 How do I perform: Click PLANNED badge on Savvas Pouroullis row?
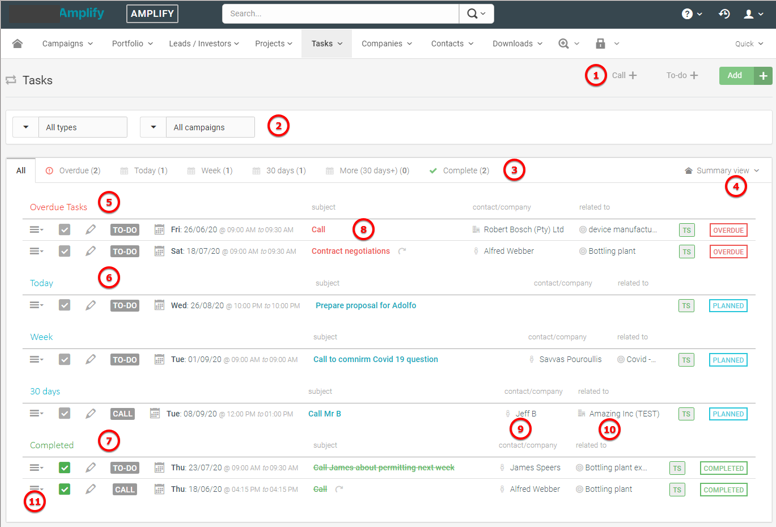[728, 360]
